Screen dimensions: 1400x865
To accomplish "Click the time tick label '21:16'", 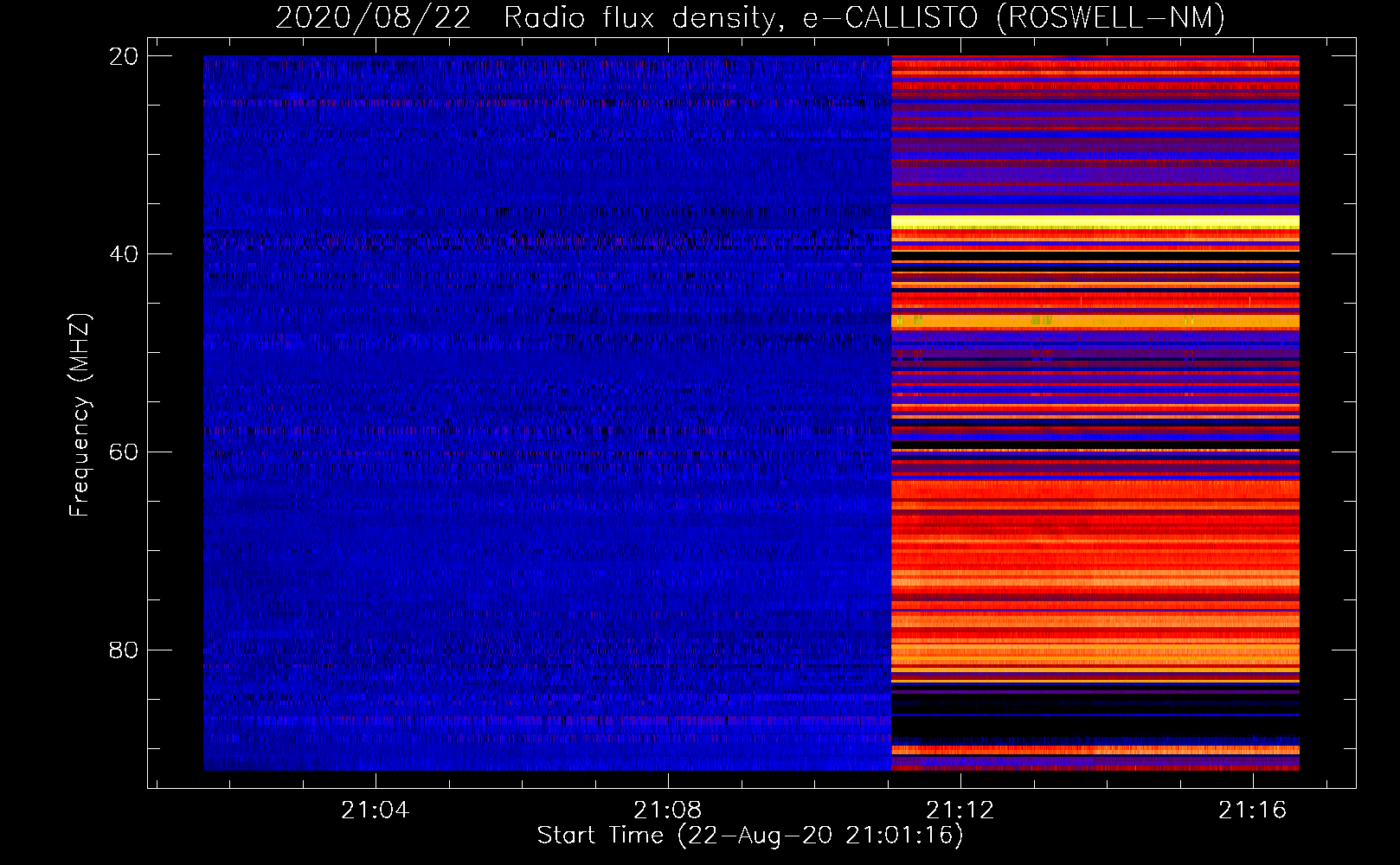I will [1253, 811].
